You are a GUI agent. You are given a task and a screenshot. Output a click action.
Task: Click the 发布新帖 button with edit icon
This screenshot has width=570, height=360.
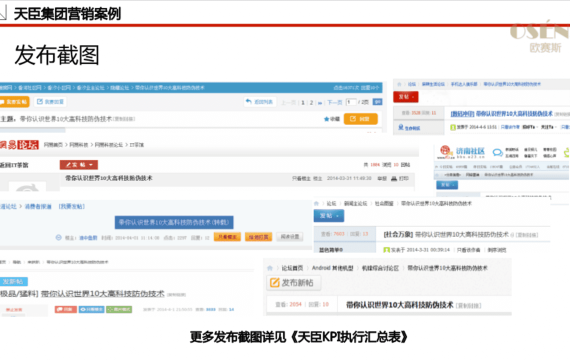point(294,283)
